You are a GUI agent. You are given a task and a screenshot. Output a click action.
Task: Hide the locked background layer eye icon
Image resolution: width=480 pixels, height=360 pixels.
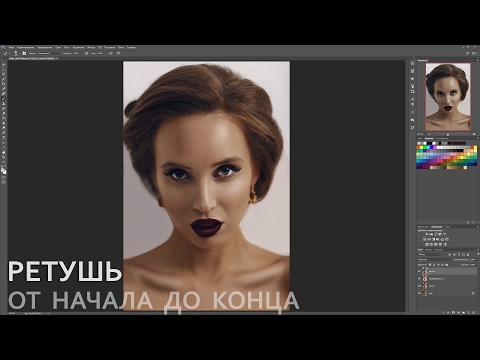[x=419, y=293]
